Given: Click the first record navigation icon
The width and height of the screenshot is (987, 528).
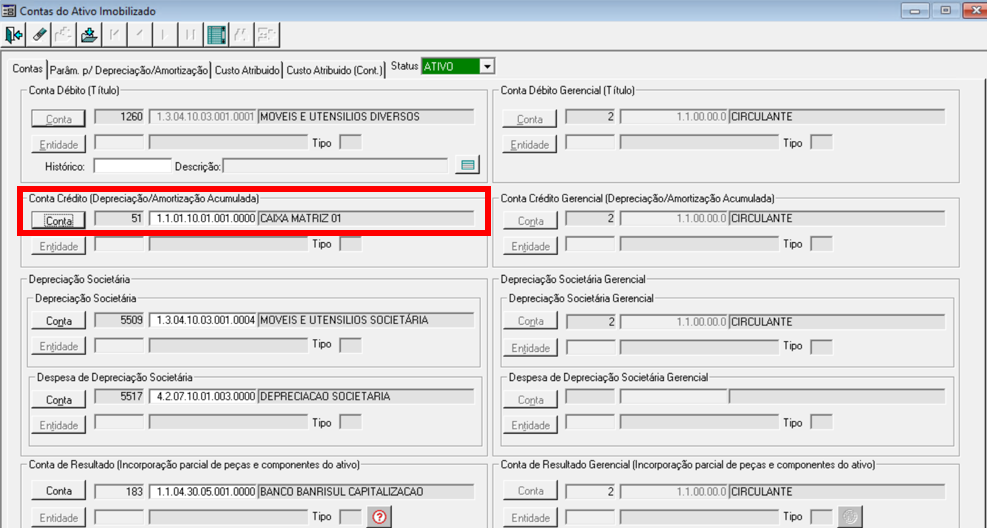Looking at the screenshot, I should [115, 35].
